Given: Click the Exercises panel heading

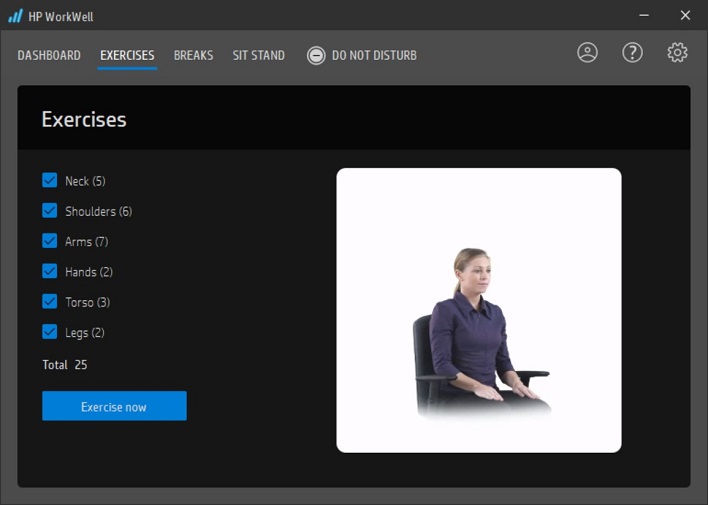Looking at the screenshot, I should pyautogui.click(x=84, y=119).
